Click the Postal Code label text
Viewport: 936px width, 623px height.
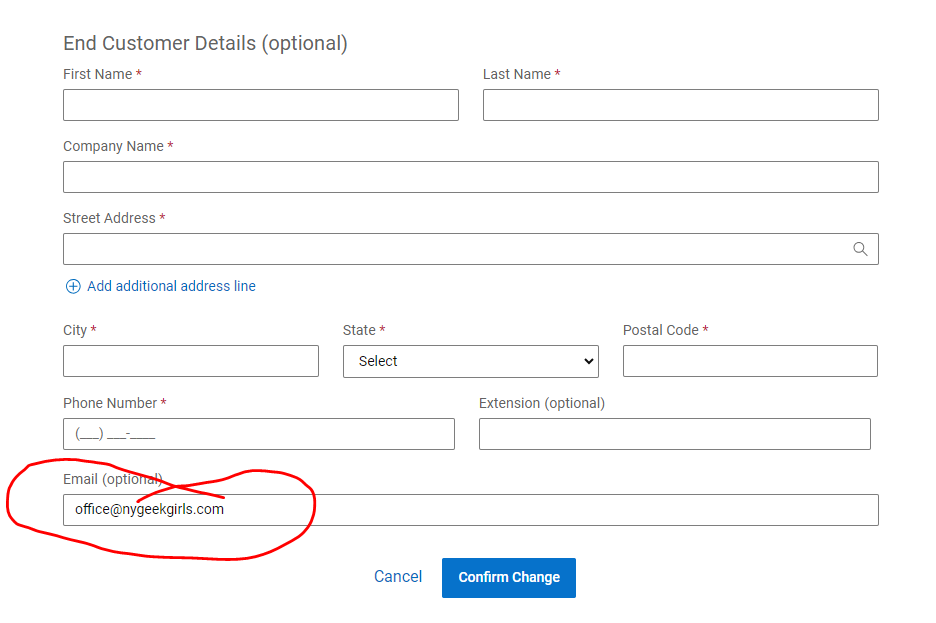click(x=661, y=330)
